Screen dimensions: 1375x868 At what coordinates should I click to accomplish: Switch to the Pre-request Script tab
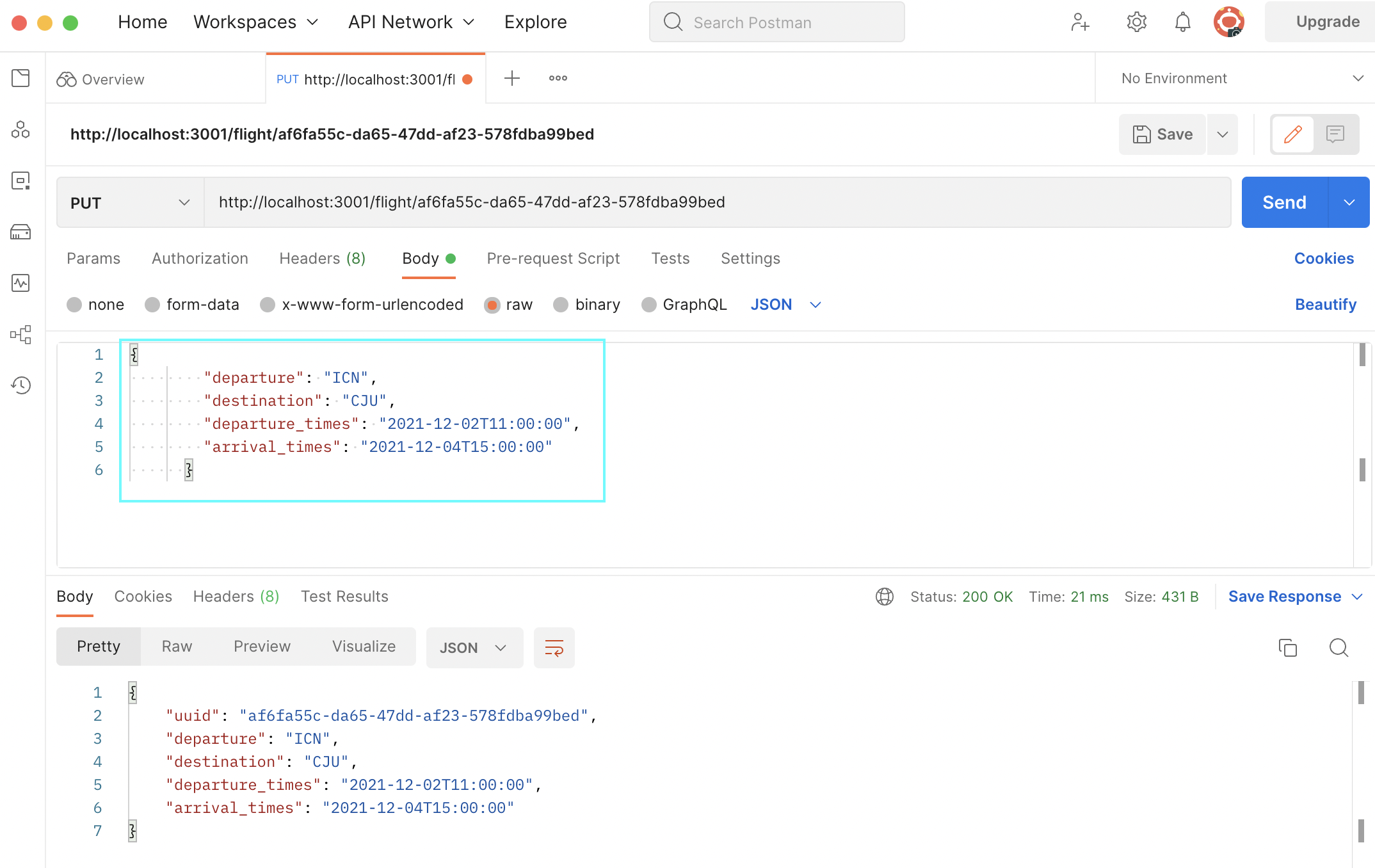click(x=553, y=259)
